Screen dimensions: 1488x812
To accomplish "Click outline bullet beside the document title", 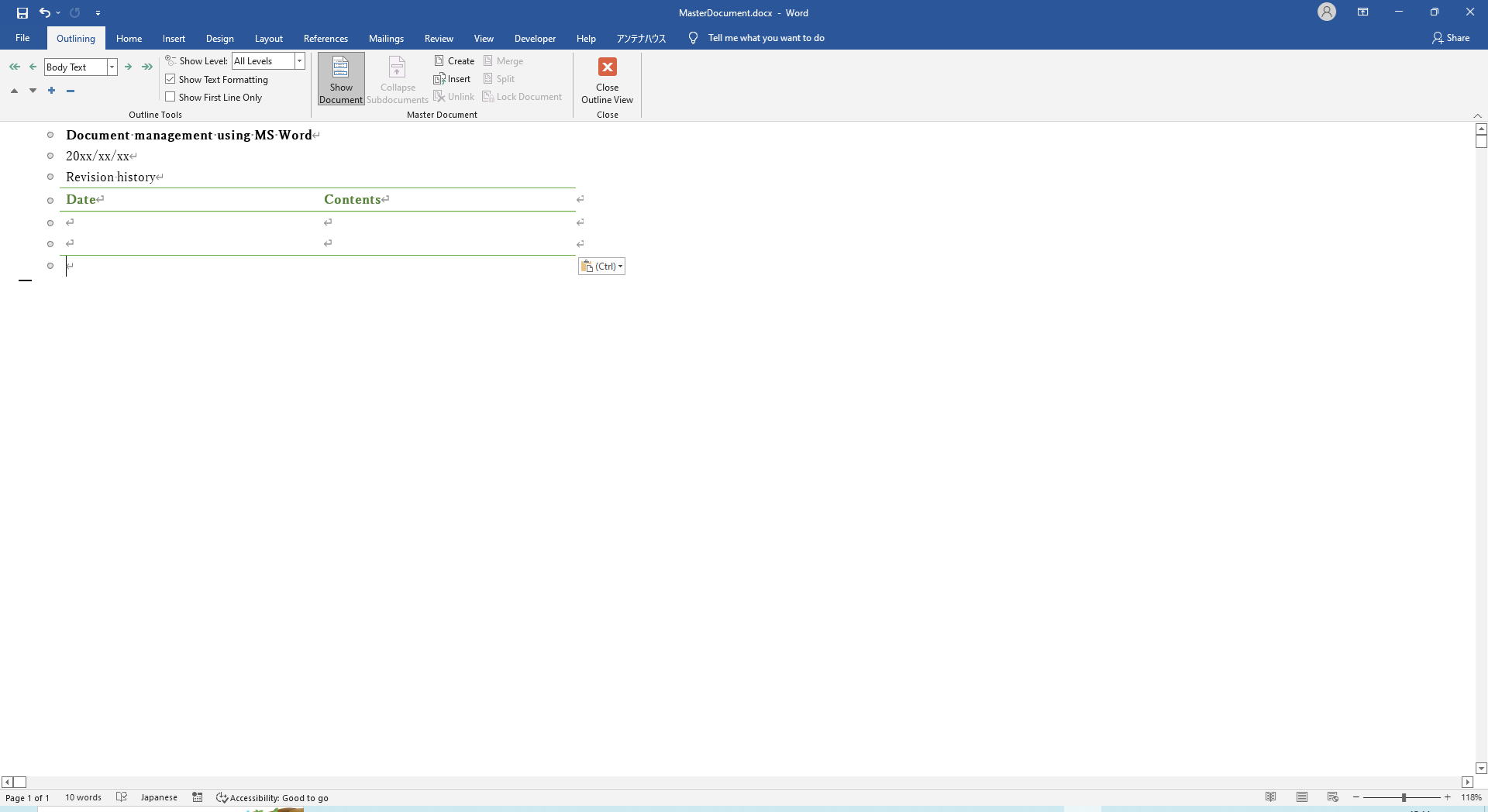I will point(50,135).
